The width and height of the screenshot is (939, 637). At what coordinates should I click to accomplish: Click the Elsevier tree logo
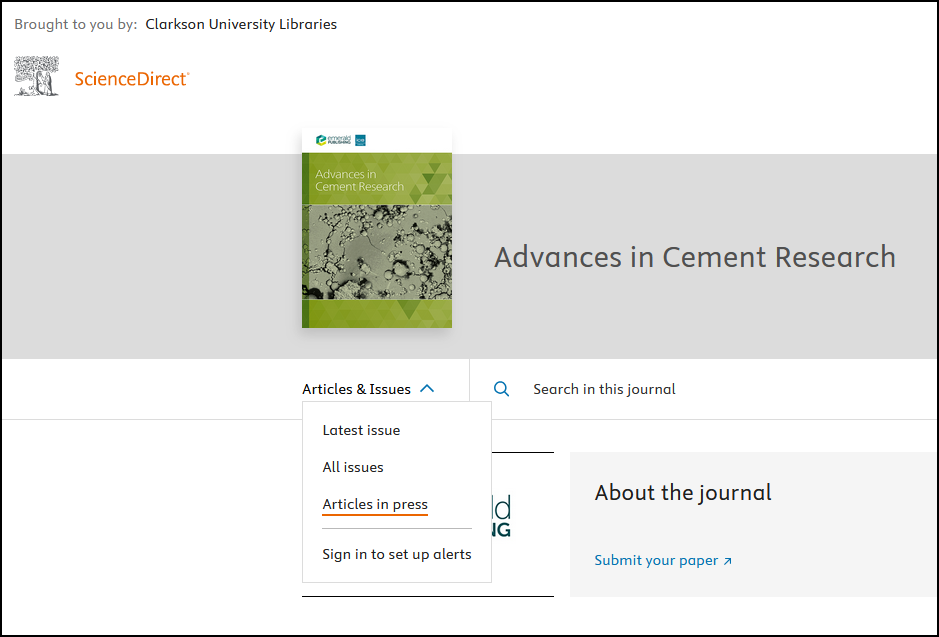click(x=37, y=77)
